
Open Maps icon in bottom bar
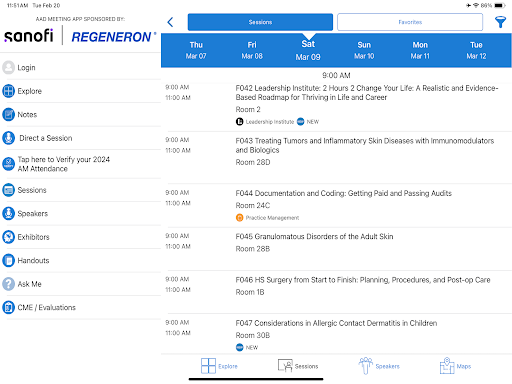(447, 366)
